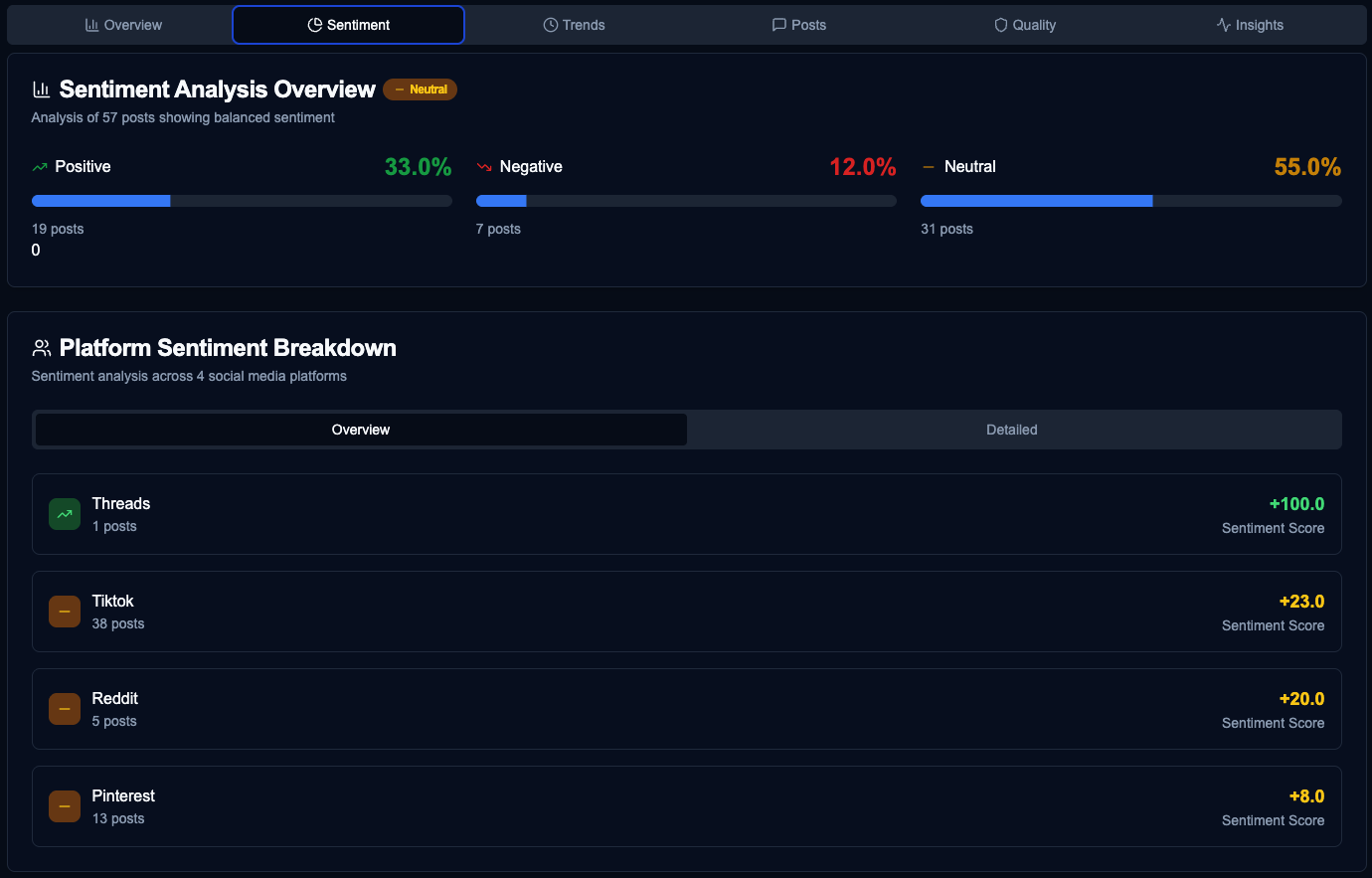Screen dimensions: 1372x878
Task: Click the shield icon next to Quality
Action: pyautogui.click(x=999, y=24)
